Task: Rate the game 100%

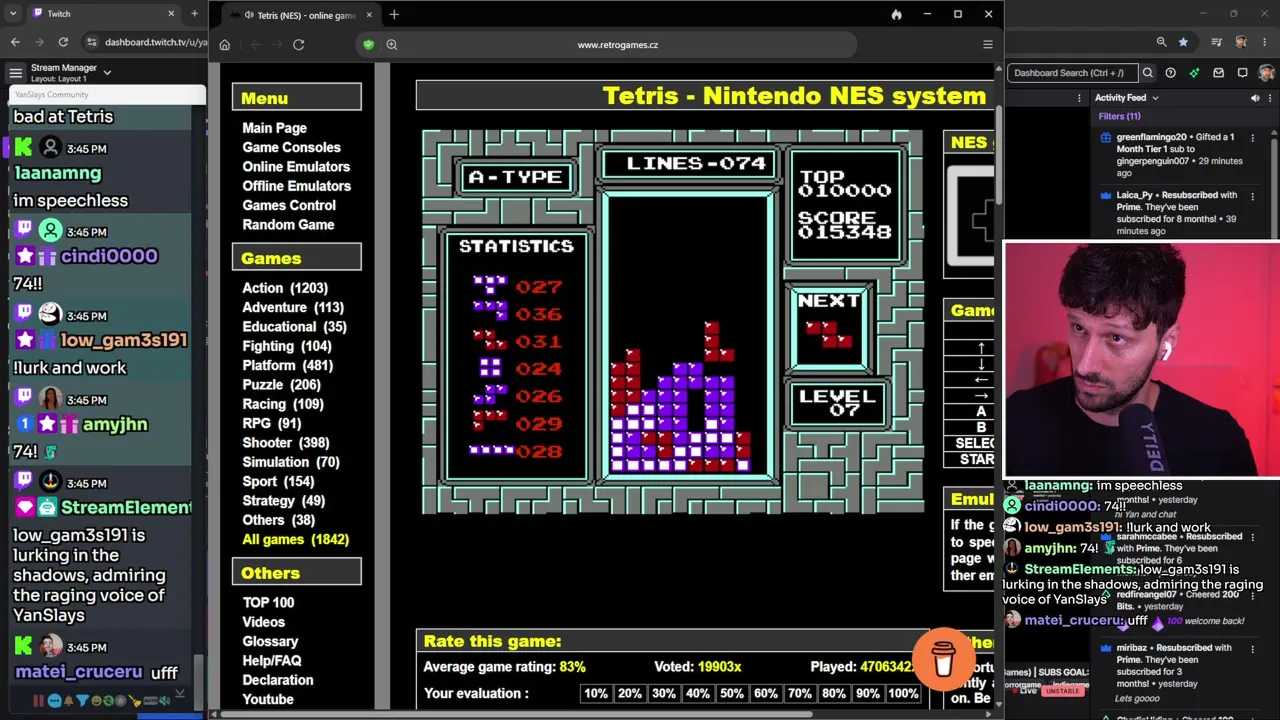Action: pyautogui.click(x=903, y=694)
